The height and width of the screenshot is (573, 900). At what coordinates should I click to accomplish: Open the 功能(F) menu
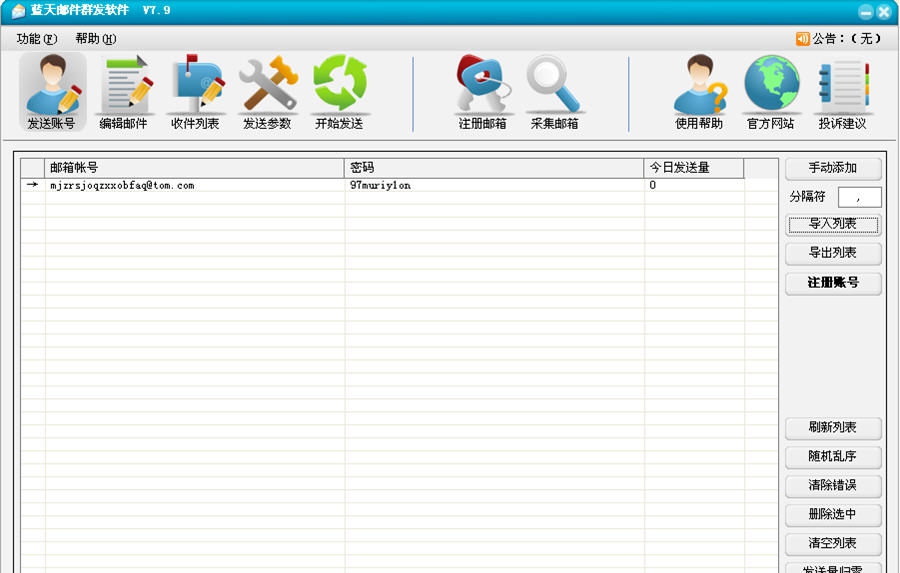37,39
